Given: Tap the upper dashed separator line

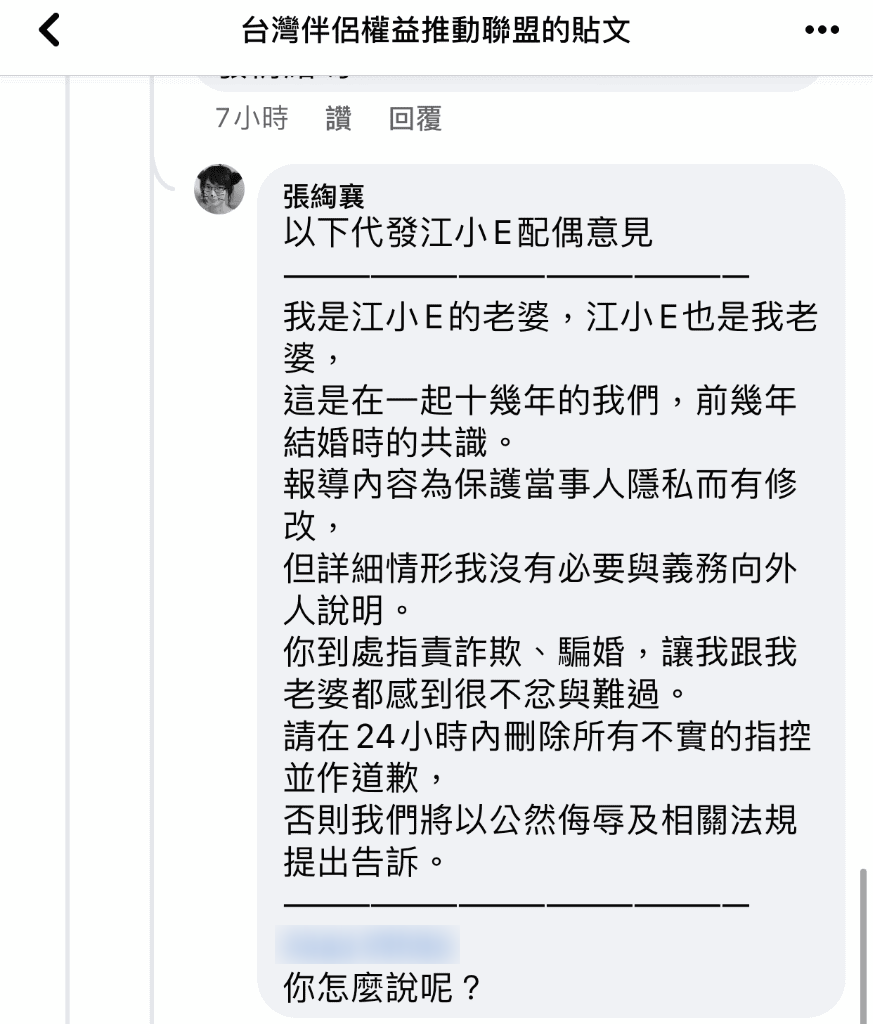Looking at the screenshot, I should point(516,275).
